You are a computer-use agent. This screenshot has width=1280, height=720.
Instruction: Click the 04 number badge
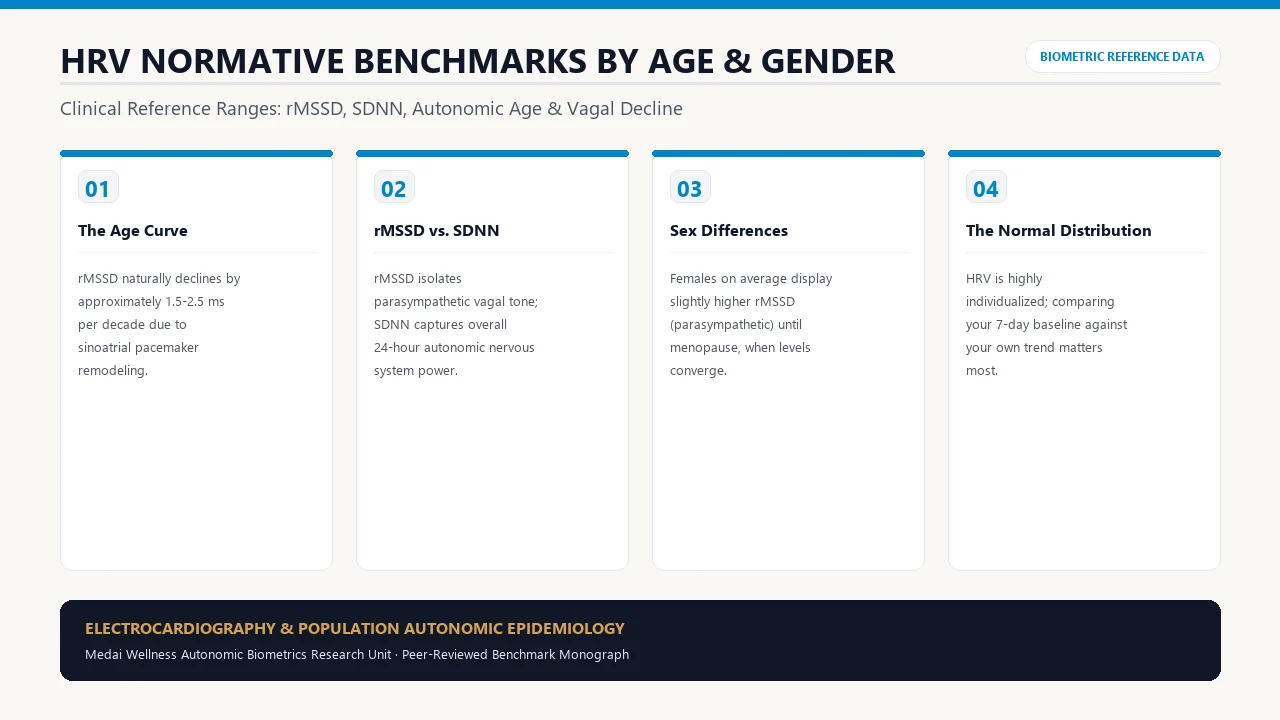(986, 188)
